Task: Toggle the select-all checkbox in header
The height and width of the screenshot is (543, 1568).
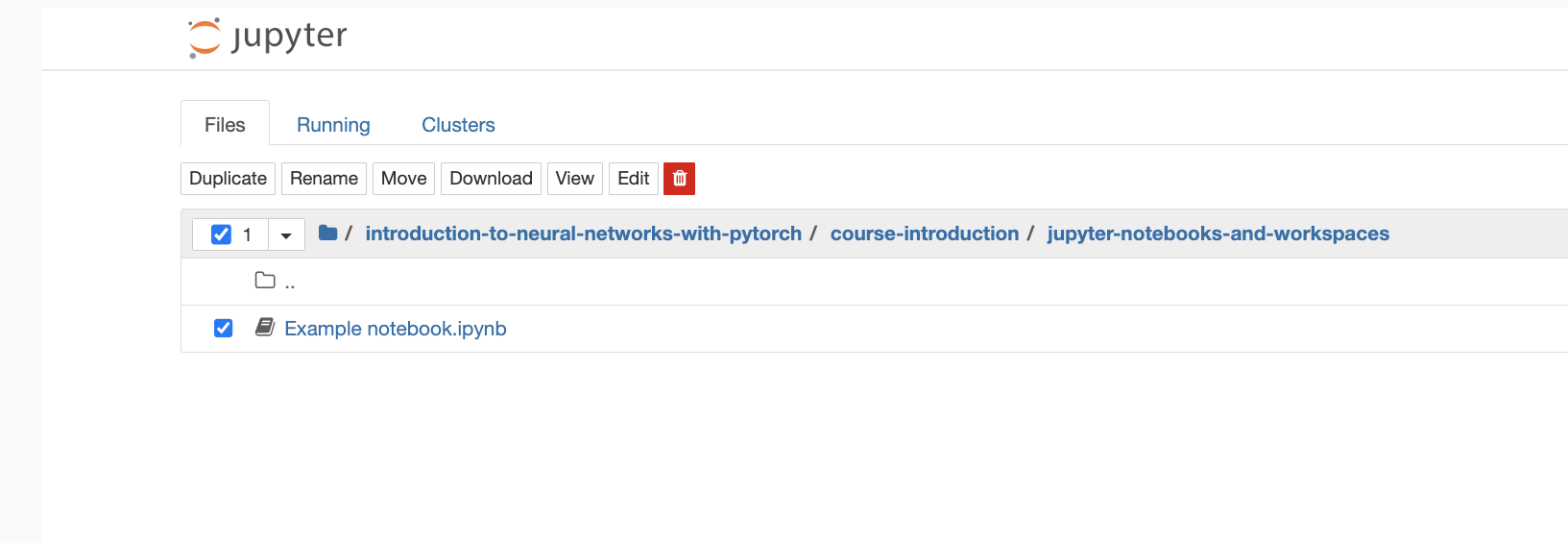Action: (x=221, y=234)
